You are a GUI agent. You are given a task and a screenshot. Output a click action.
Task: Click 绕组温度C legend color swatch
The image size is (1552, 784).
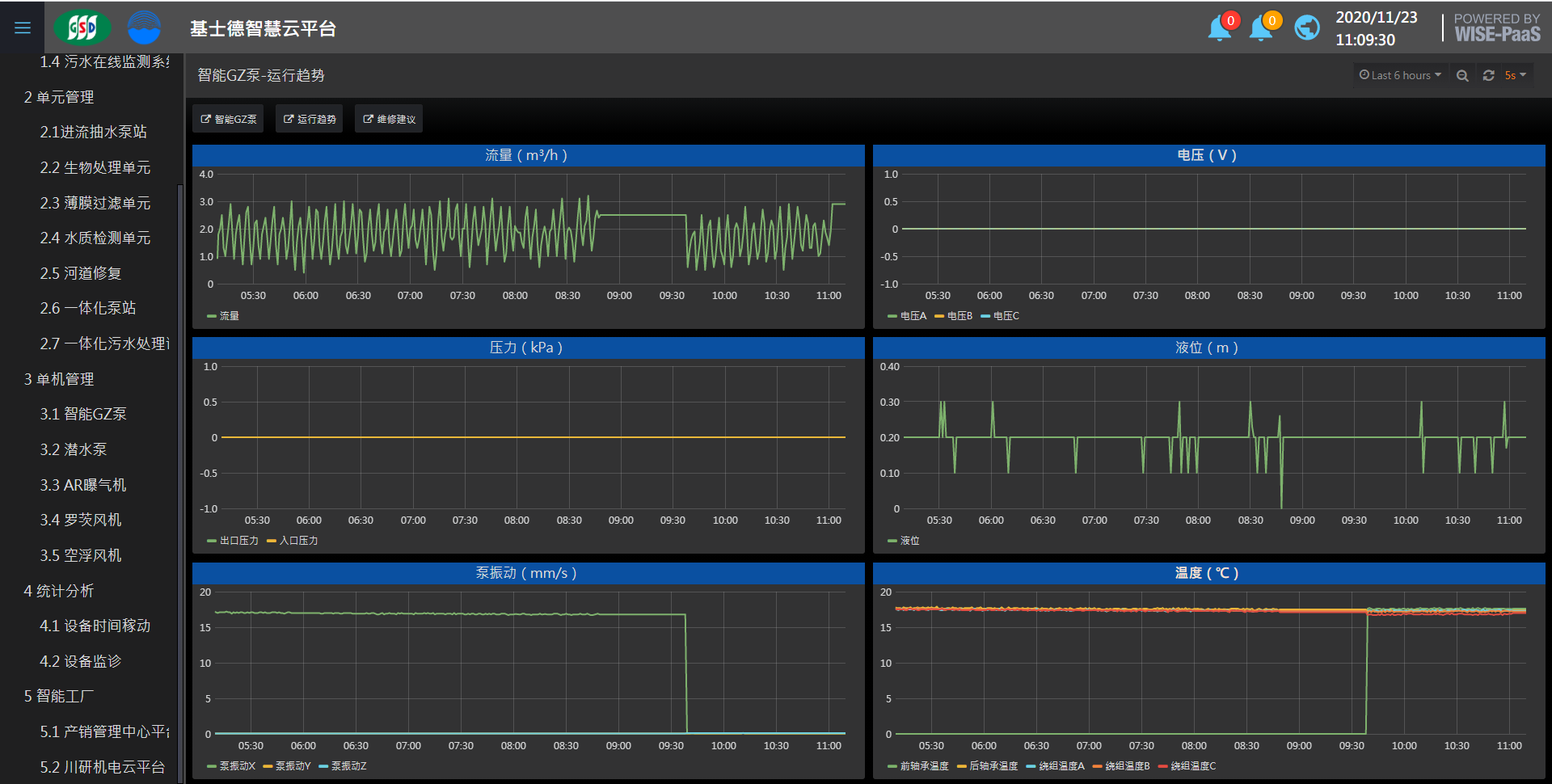1163,766
